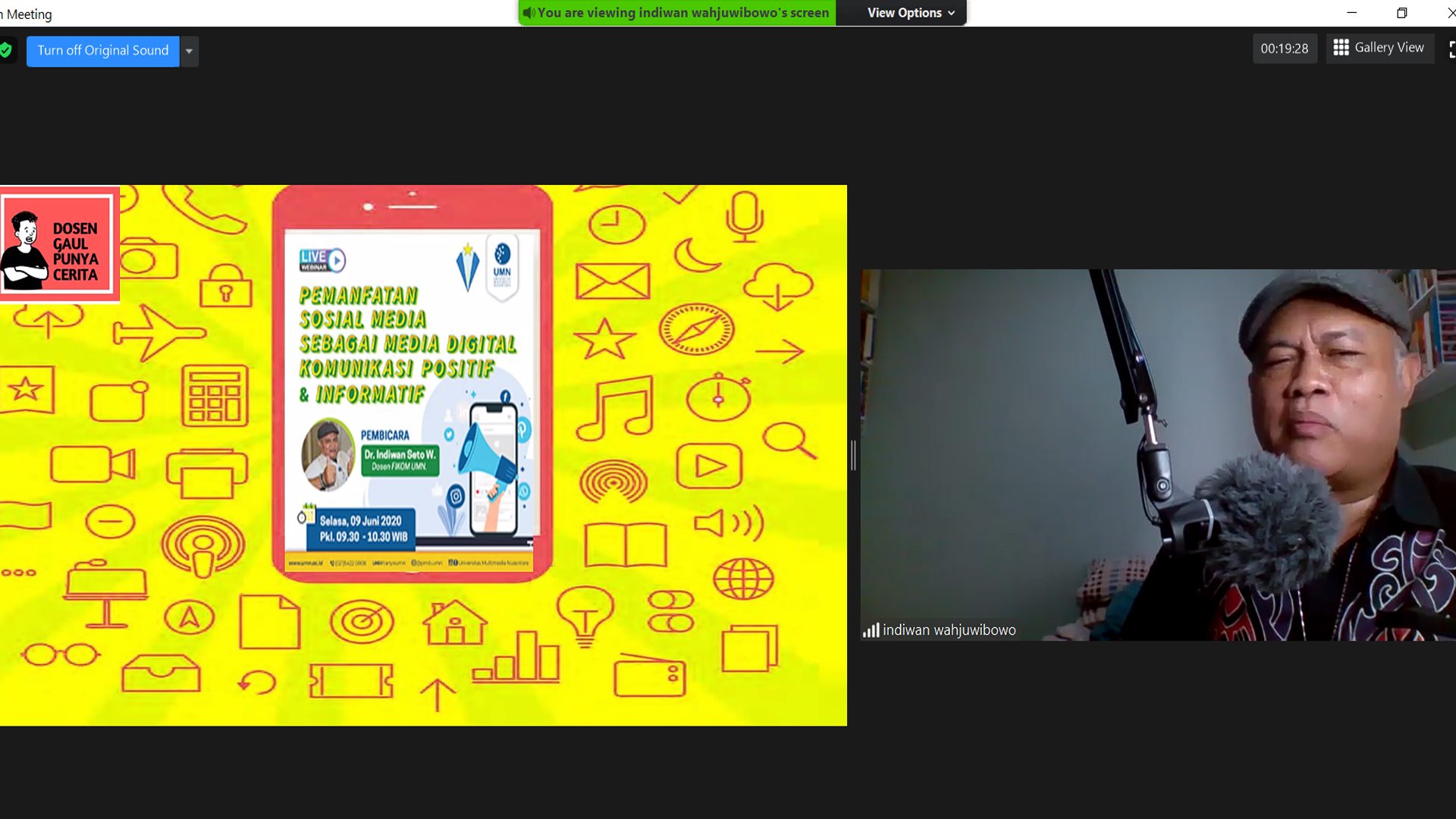Click the divider handle between shared screen and video
Viewport: 1456px width, 819px height.
[853, 455]
